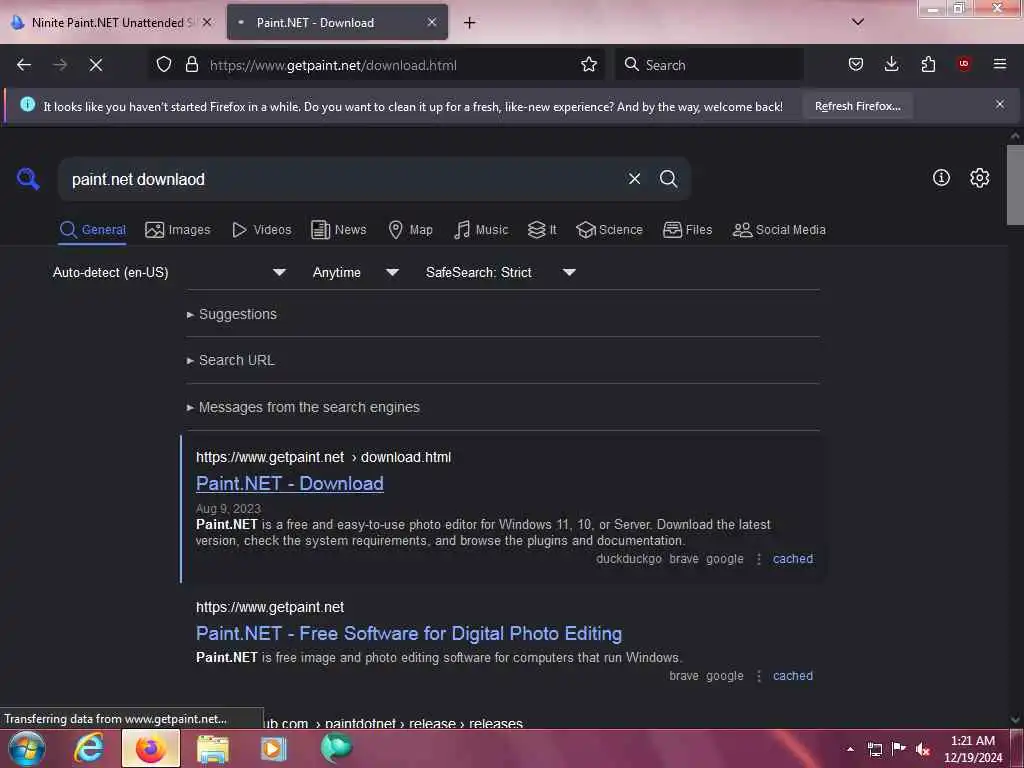Screen dimensions: 1024x768
Task: Open the Files category
Action: (687, 230)
